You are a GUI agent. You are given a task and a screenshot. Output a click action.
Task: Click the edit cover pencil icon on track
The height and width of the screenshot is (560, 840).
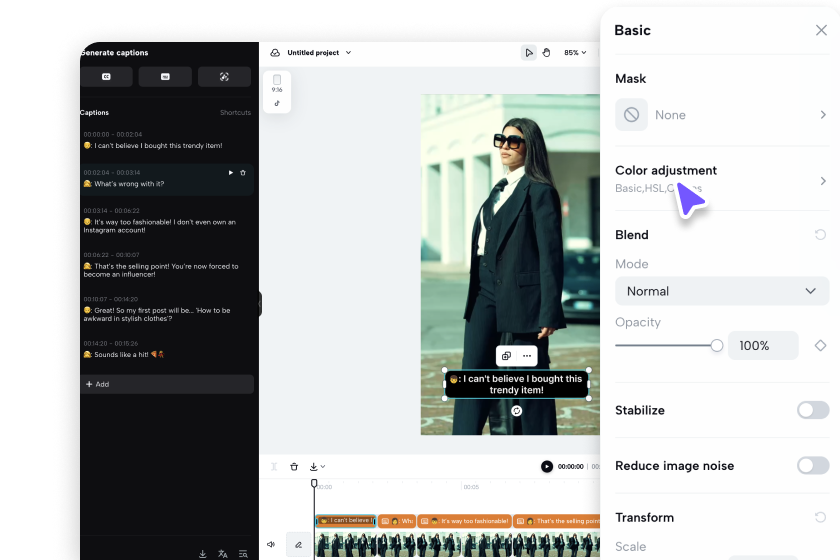(298, 544)
